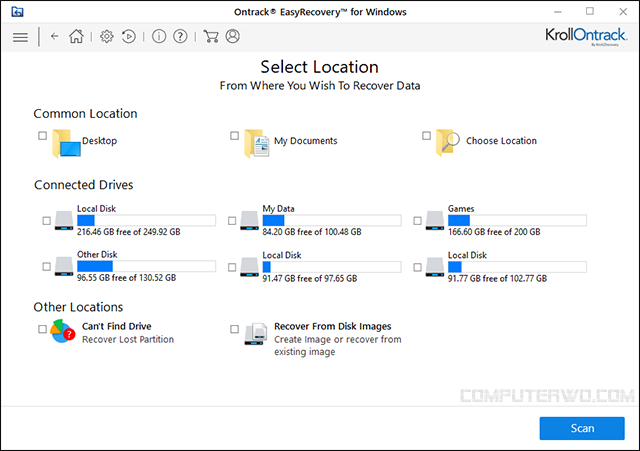Click the Home icon
640x451 pixels.
(x=76, y=36)
